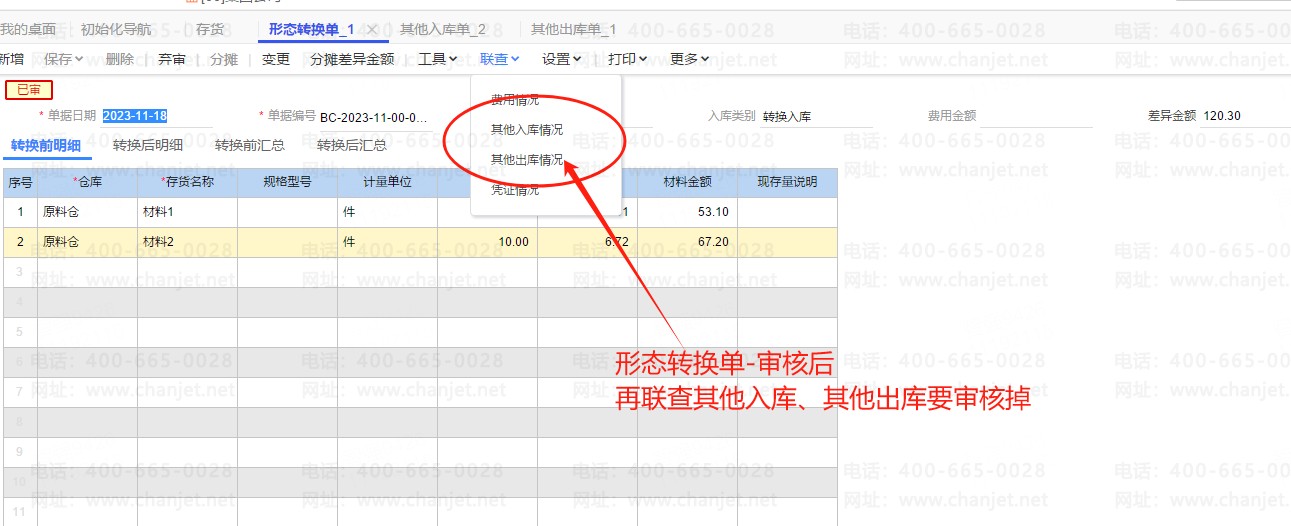Click the 仓库 column header
1291x526 pixels.
click(88, 183)
